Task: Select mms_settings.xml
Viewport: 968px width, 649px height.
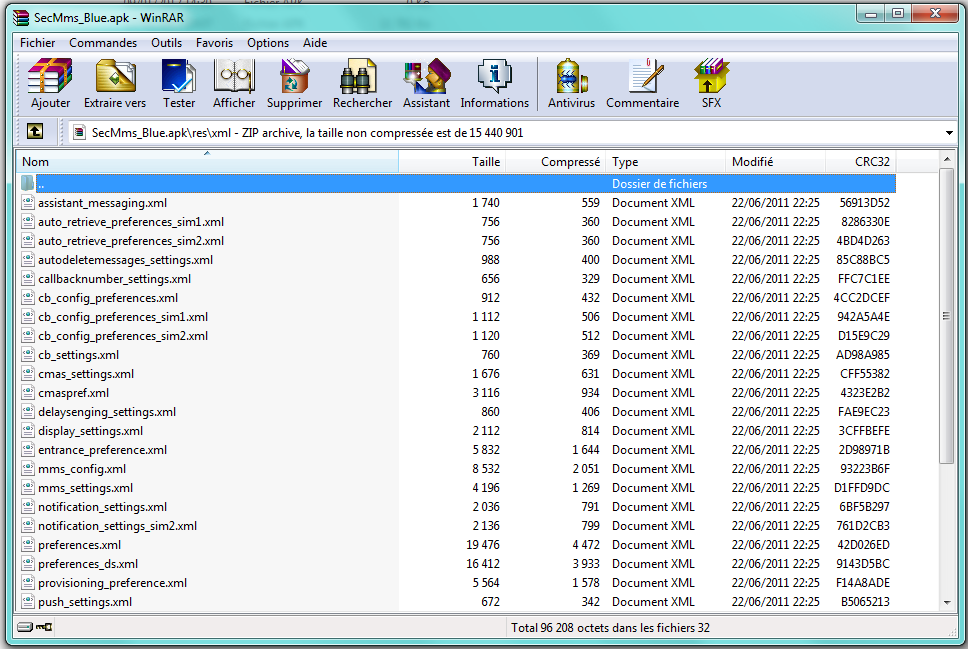Action: pos(85,488)
